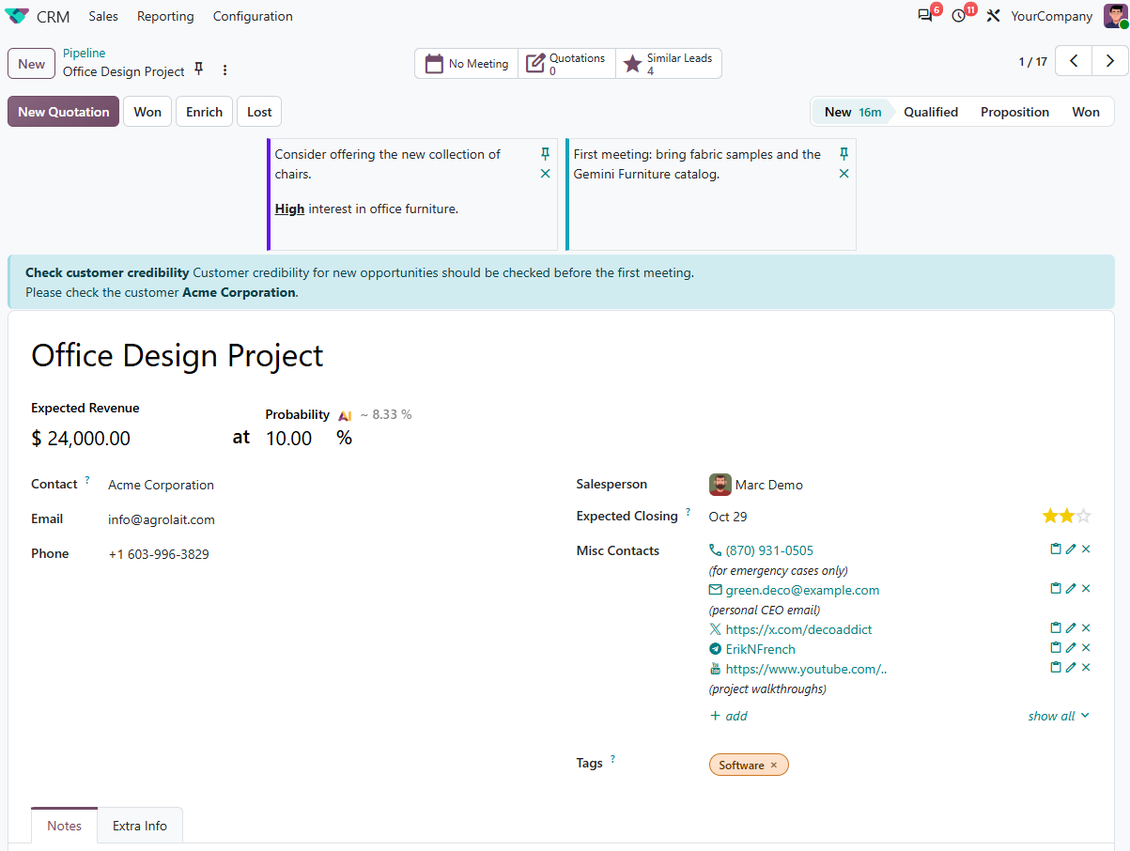Edit the YouTube link contact entry

coord(1071,667)
